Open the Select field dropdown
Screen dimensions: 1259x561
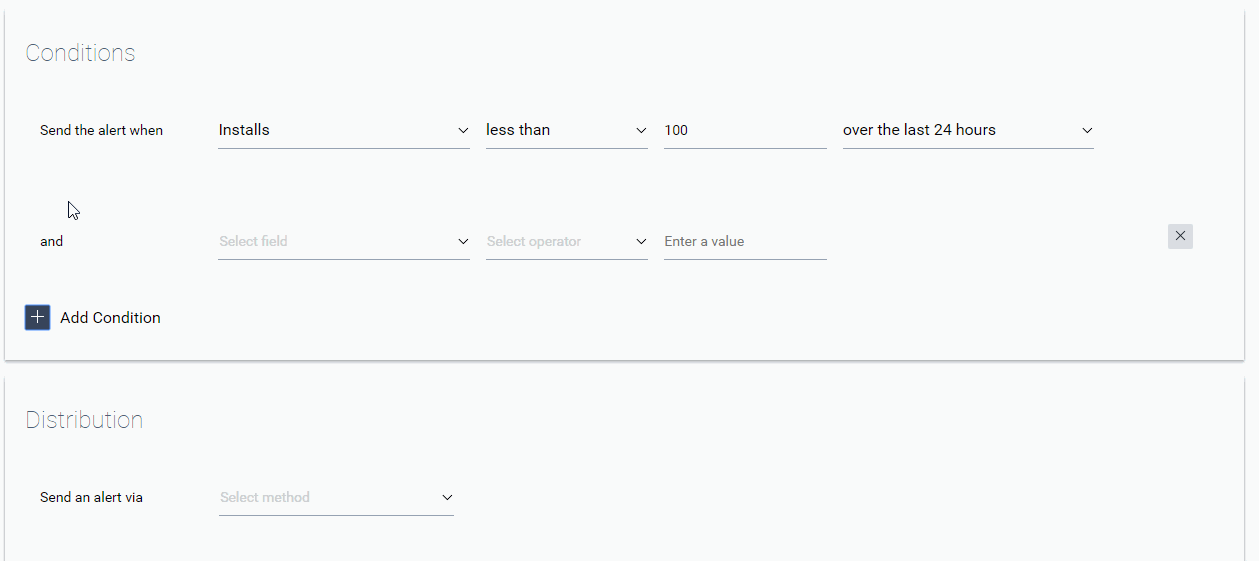[x=344, y=241]
